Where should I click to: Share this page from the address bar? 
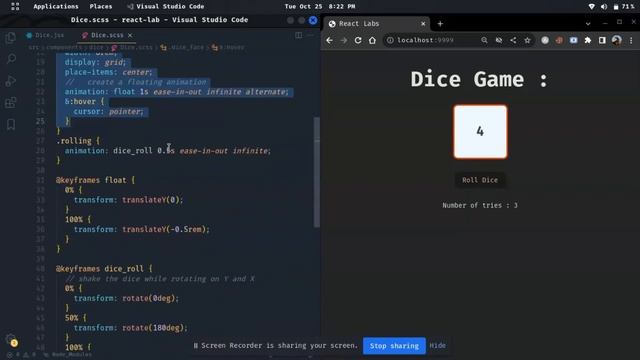pos(513,40)
